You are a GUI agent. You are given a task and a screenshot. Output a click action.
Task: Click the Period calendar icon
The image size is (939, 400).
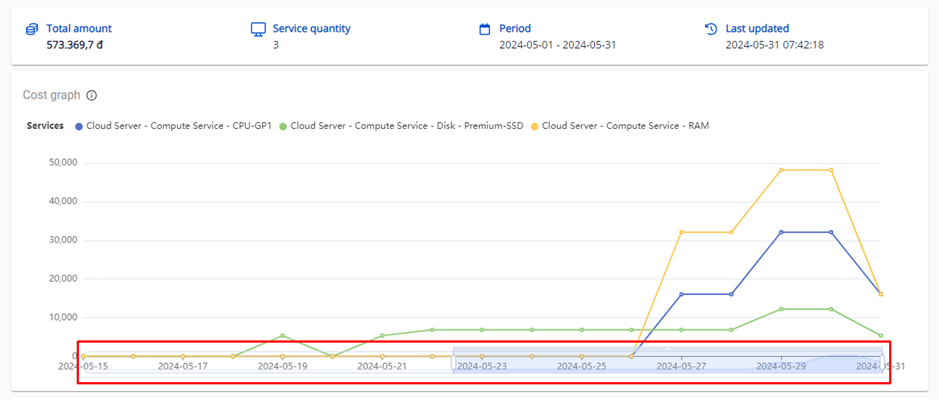click(x=485, y=29)
